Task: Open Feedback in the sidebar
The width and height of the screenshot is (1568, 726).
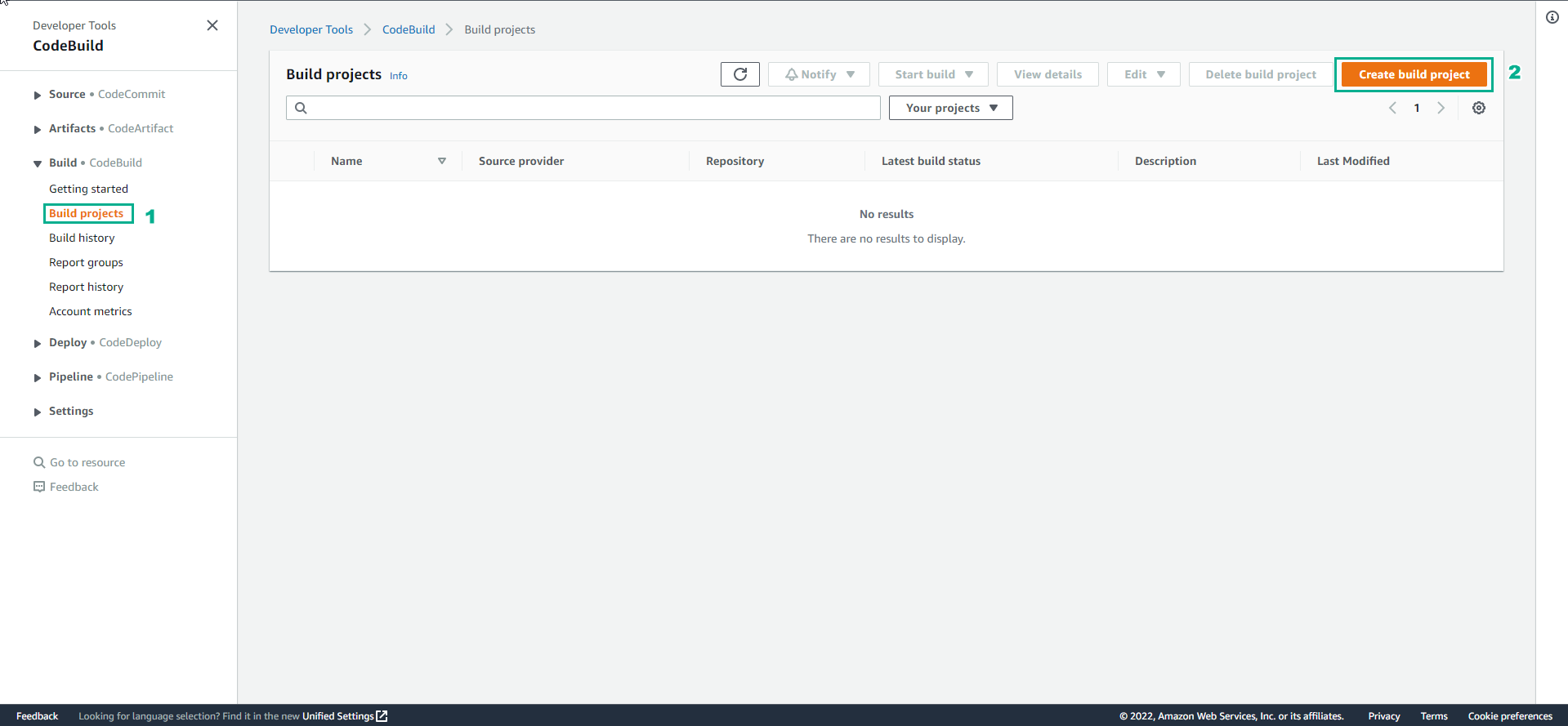Action: [74, 487]
